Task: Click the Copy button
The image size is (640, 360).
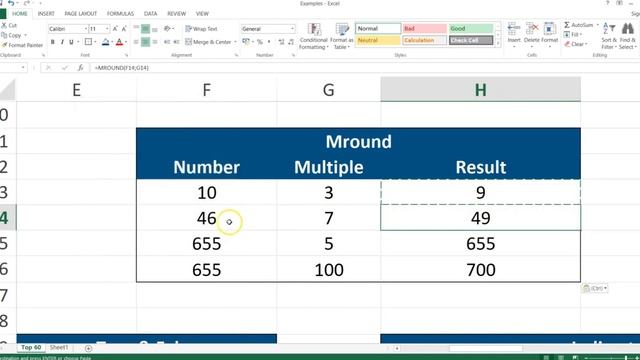Action: tap(12, 35)
